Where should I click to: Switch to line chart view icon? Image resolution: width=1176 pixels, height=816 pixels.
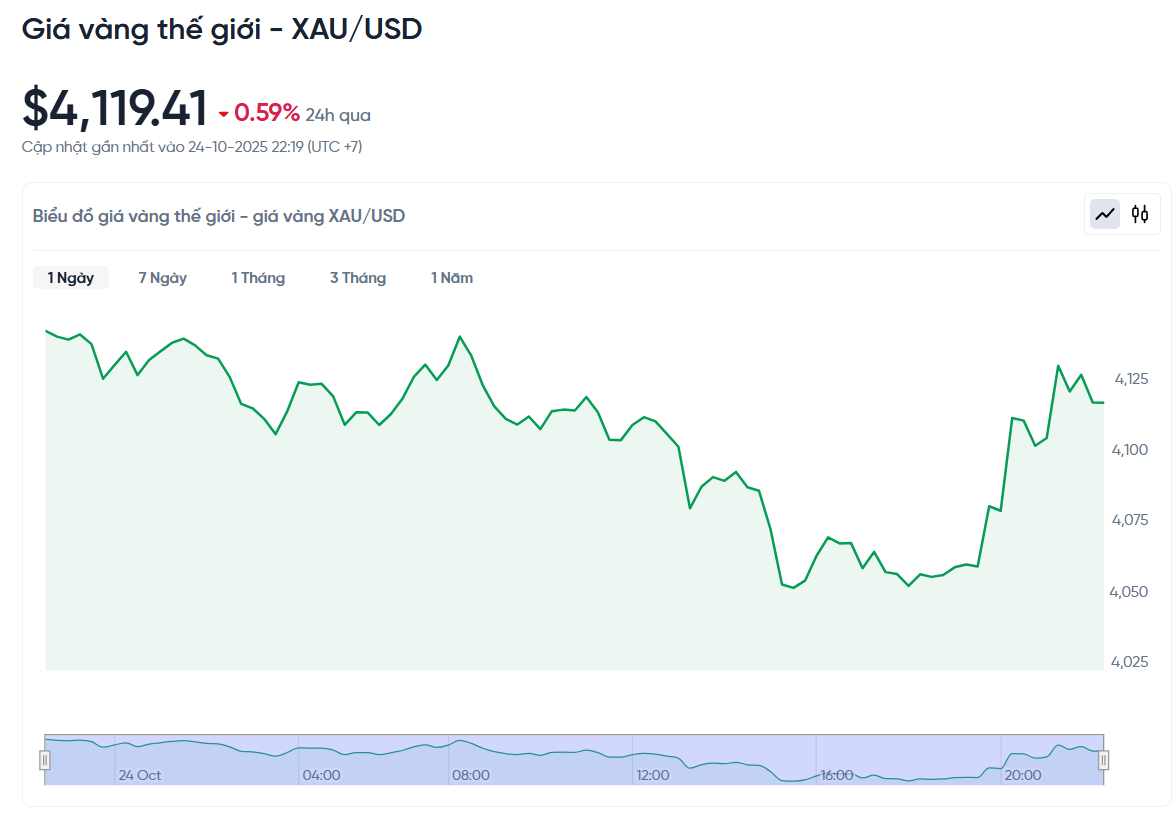click(1105, 213)
